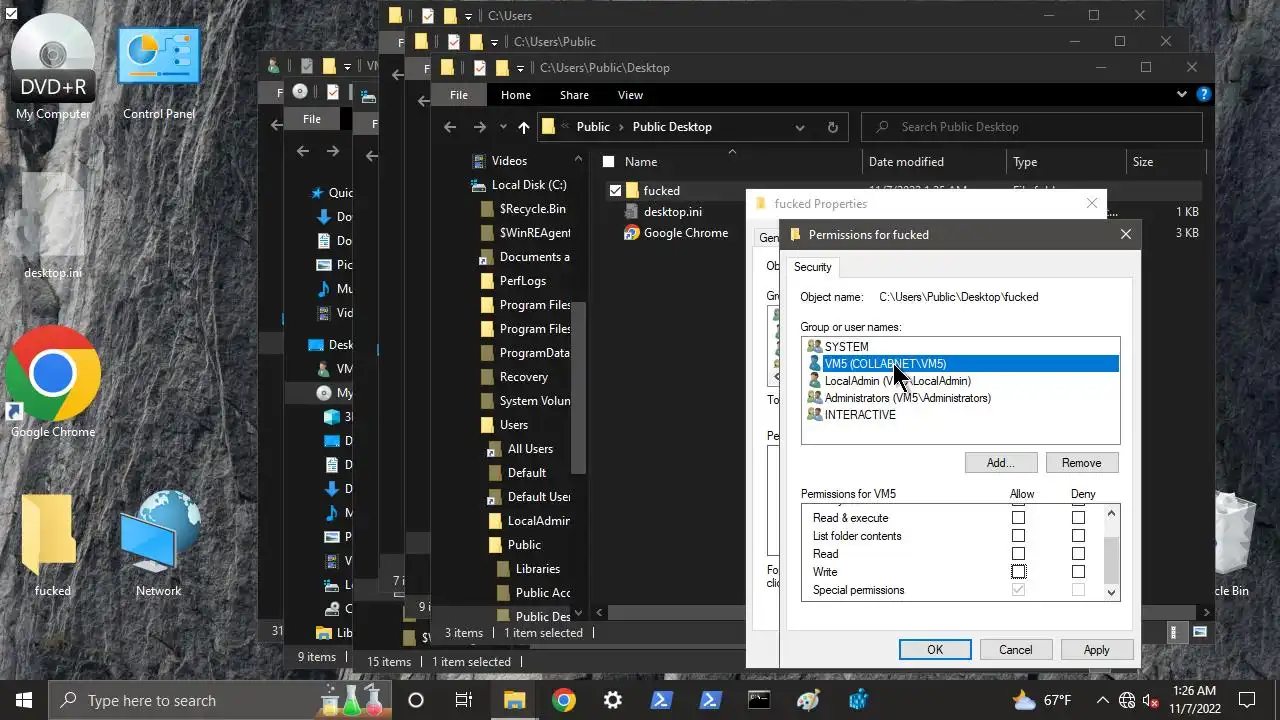Image resolution: width=1280 pixels, height=720 pixels.
Task: Confirm permissions with OK button
Action: pyautogui.click(x=935, y=649)
